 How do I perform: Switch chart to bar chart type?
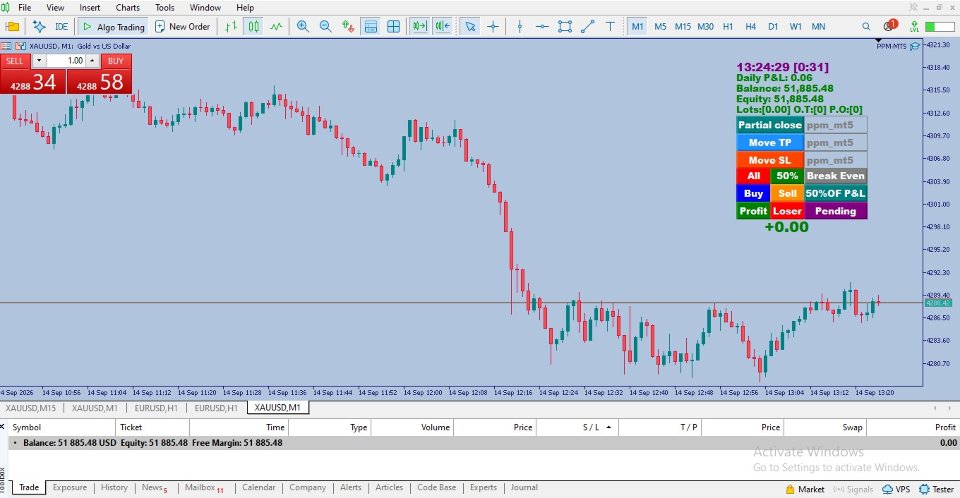(x=231, y=26)
